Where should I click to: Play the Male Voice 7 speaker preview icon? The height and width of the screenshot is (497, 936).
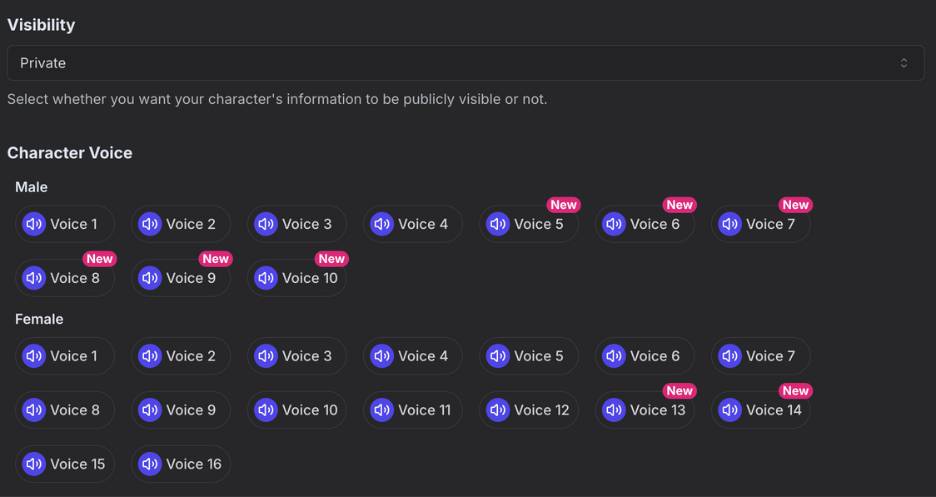tap(730, 224)
